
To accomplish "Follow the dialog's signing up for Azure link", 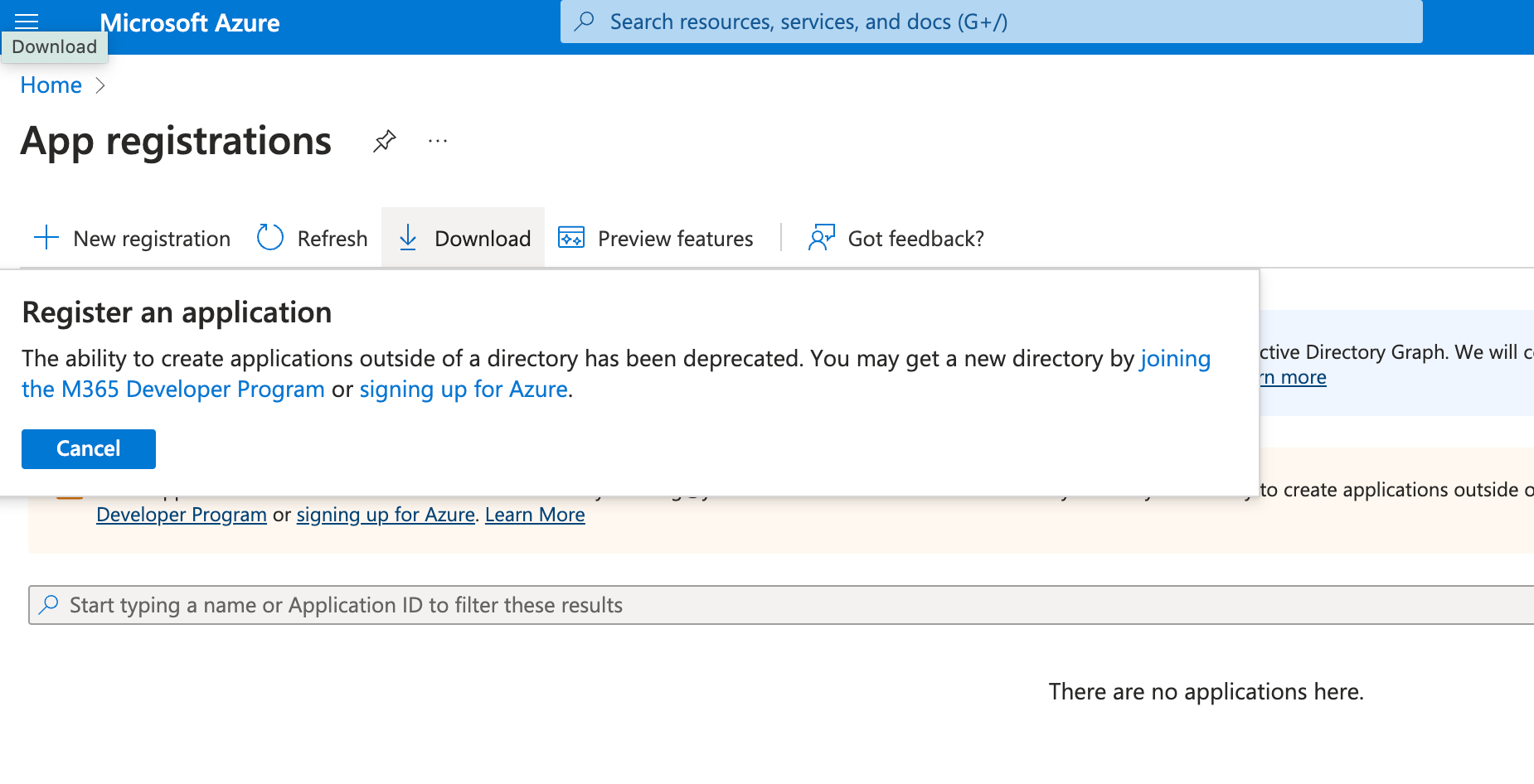I will click(x=464, y=389).
